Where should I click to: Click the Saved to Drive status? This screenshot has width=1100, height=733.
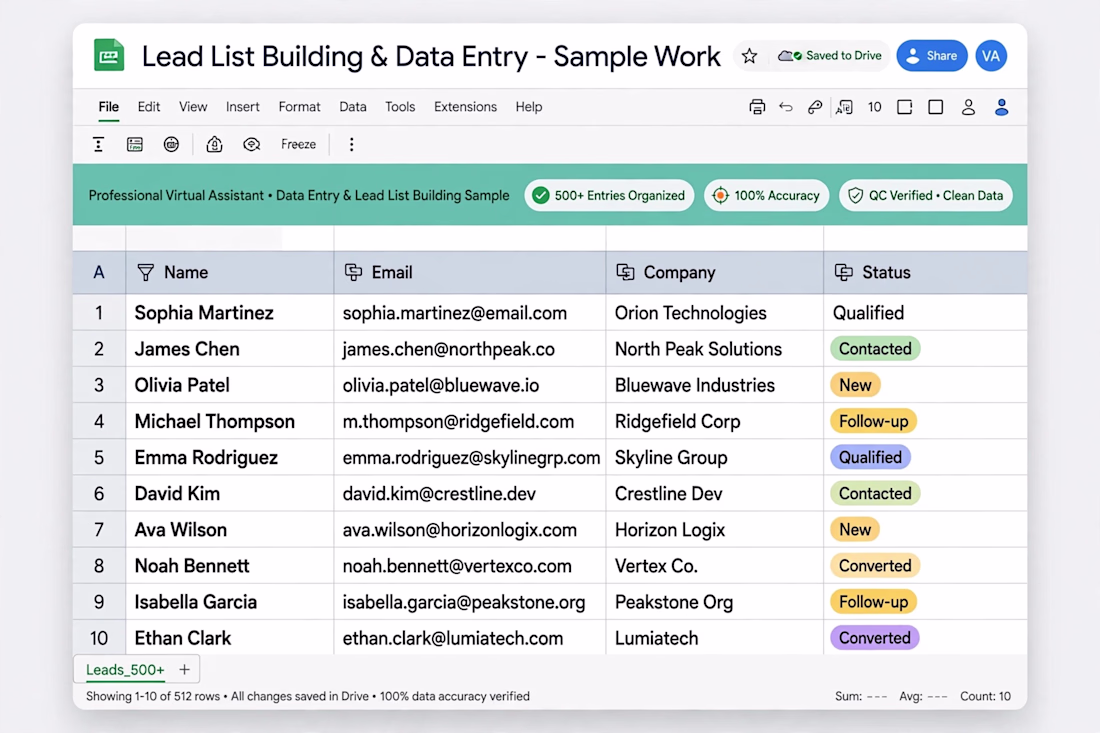(829, 56)
